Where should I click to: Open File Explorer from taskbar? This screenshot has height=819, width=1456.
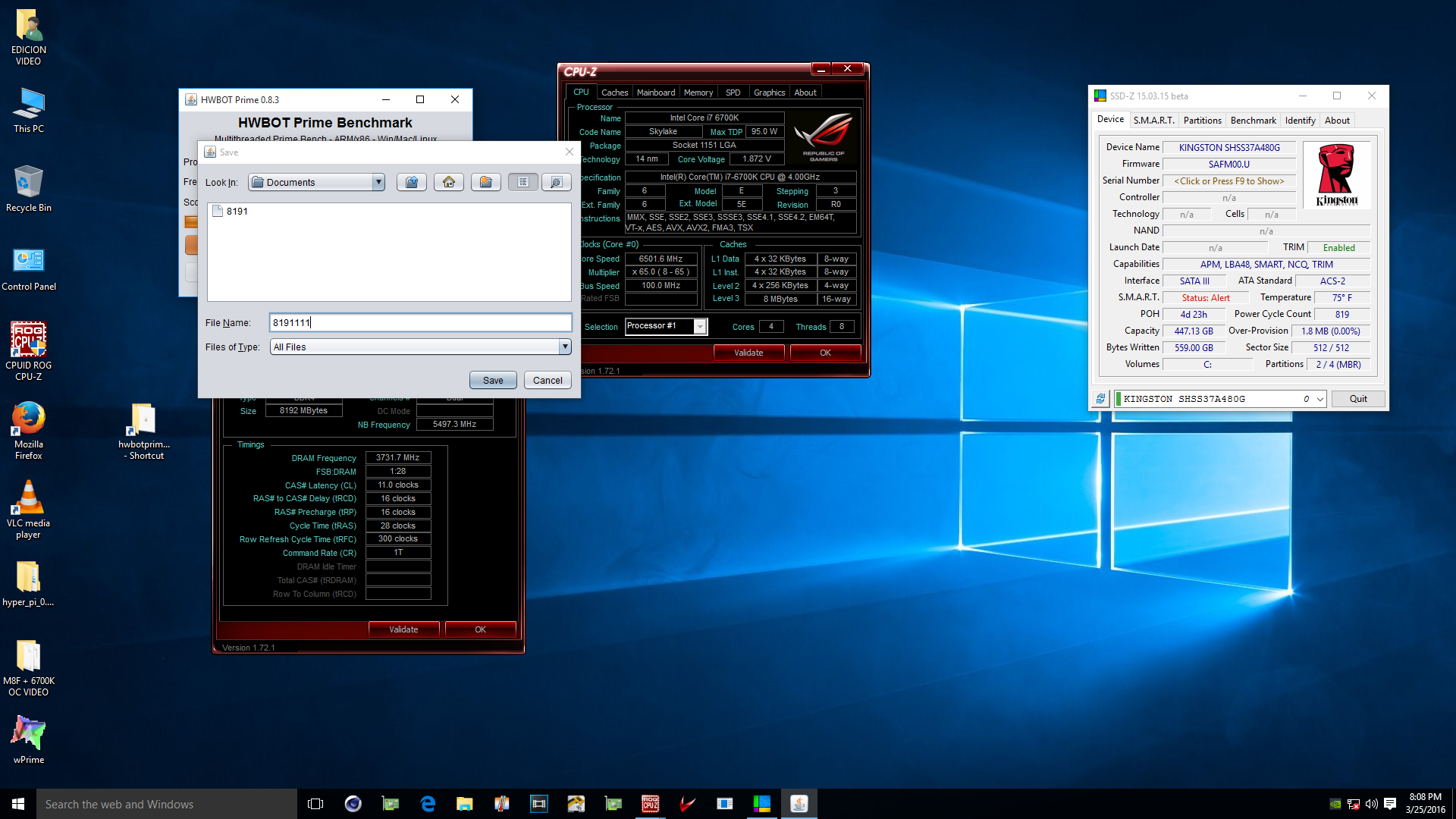(x=464, y=804)
